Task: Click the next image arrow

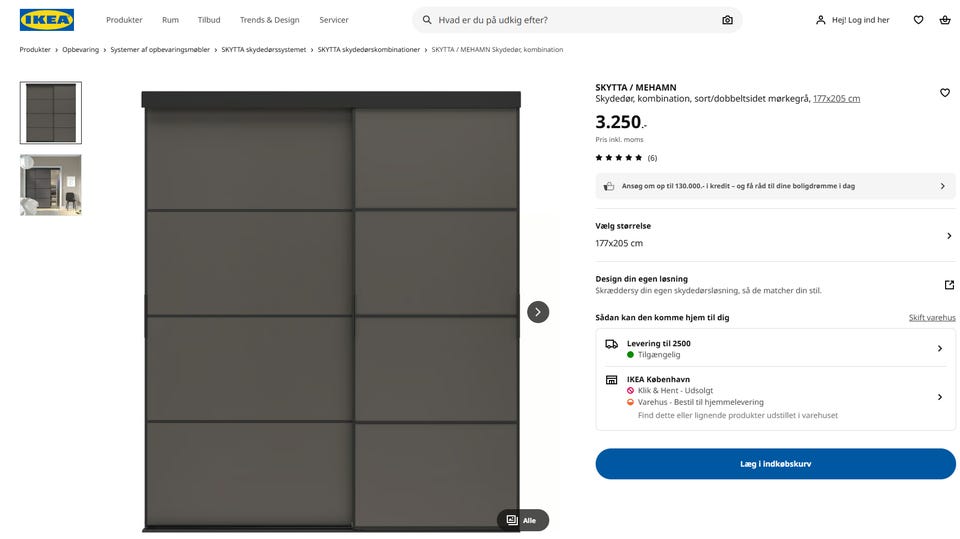Action: tap(538, 312)
